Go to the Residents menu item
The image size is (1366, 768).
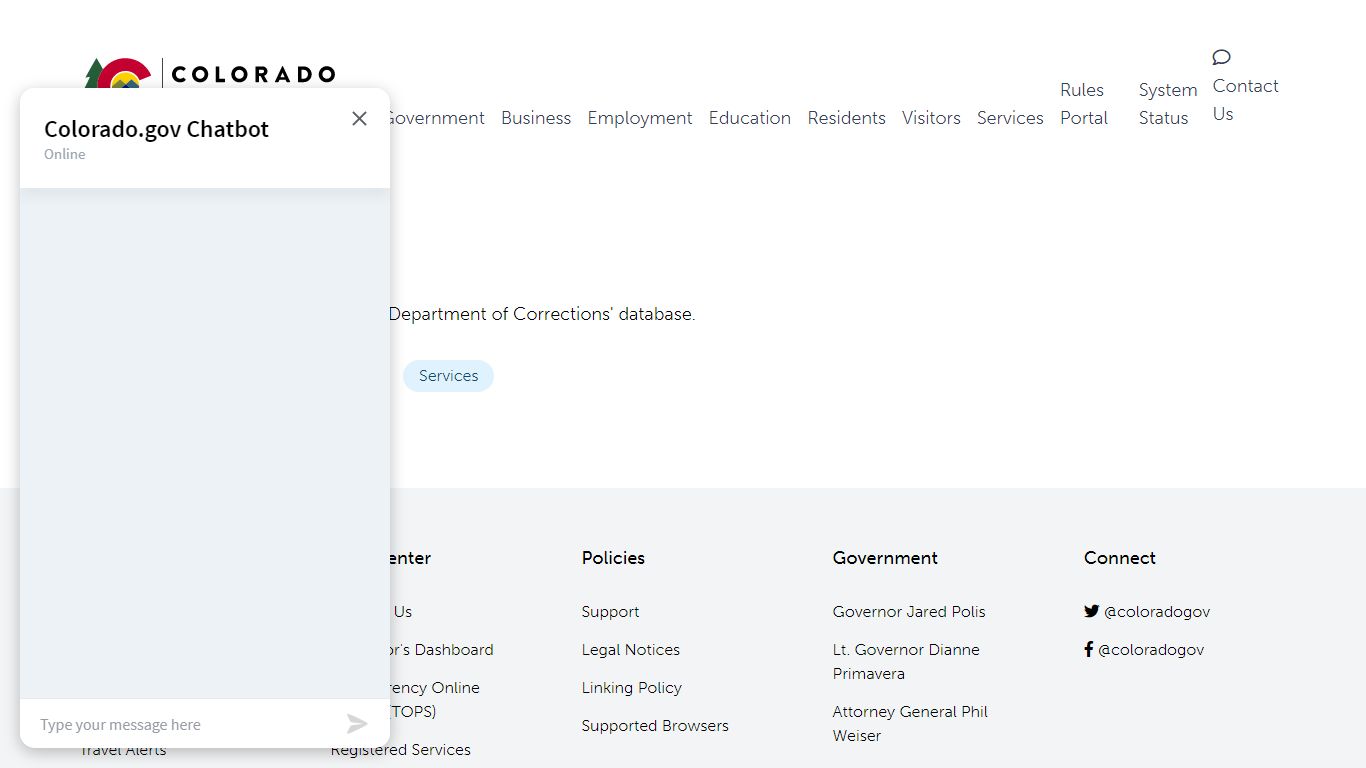[846, 118]
